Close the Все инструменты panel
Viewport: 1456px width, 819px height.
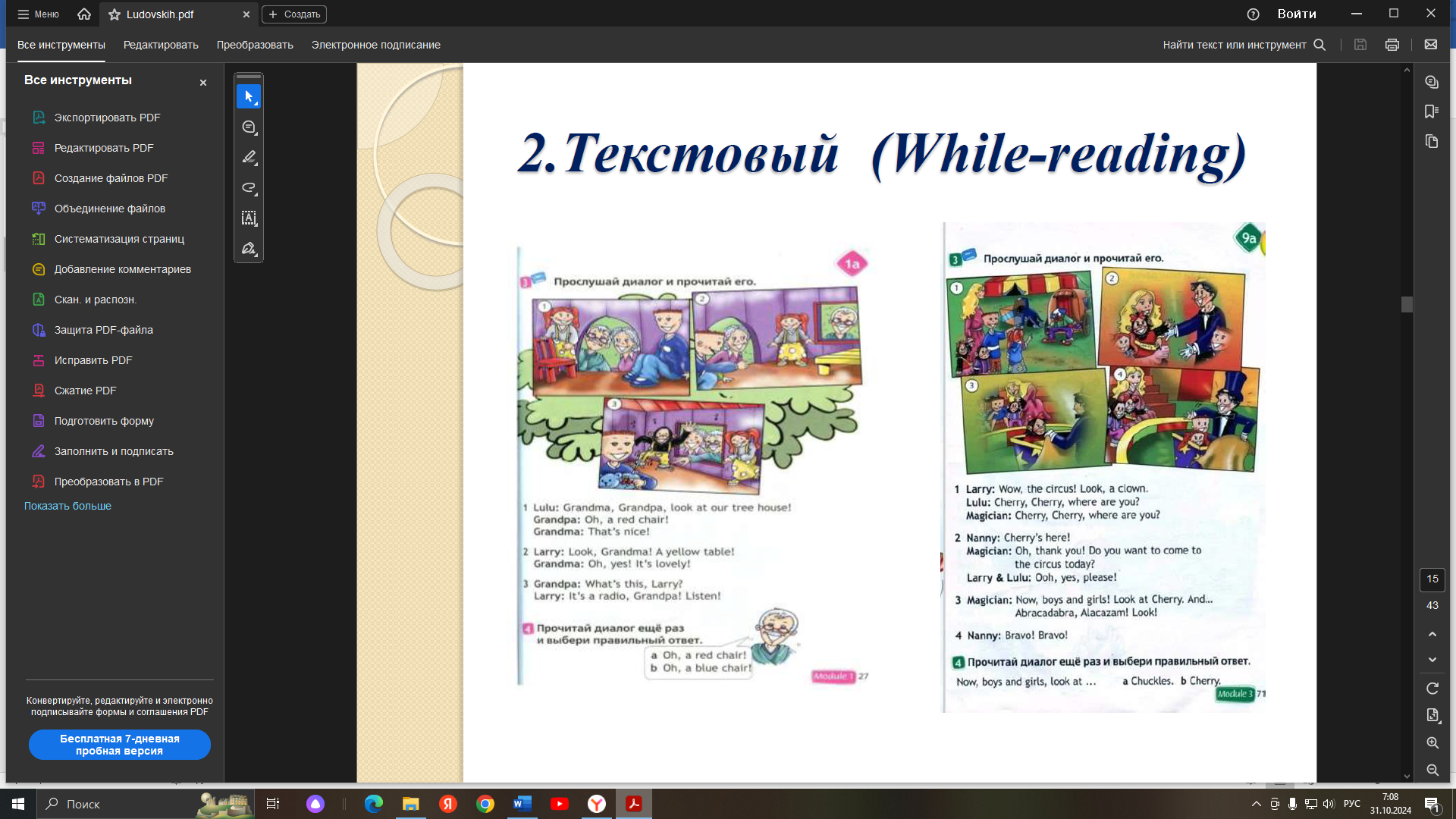(203, 83)
